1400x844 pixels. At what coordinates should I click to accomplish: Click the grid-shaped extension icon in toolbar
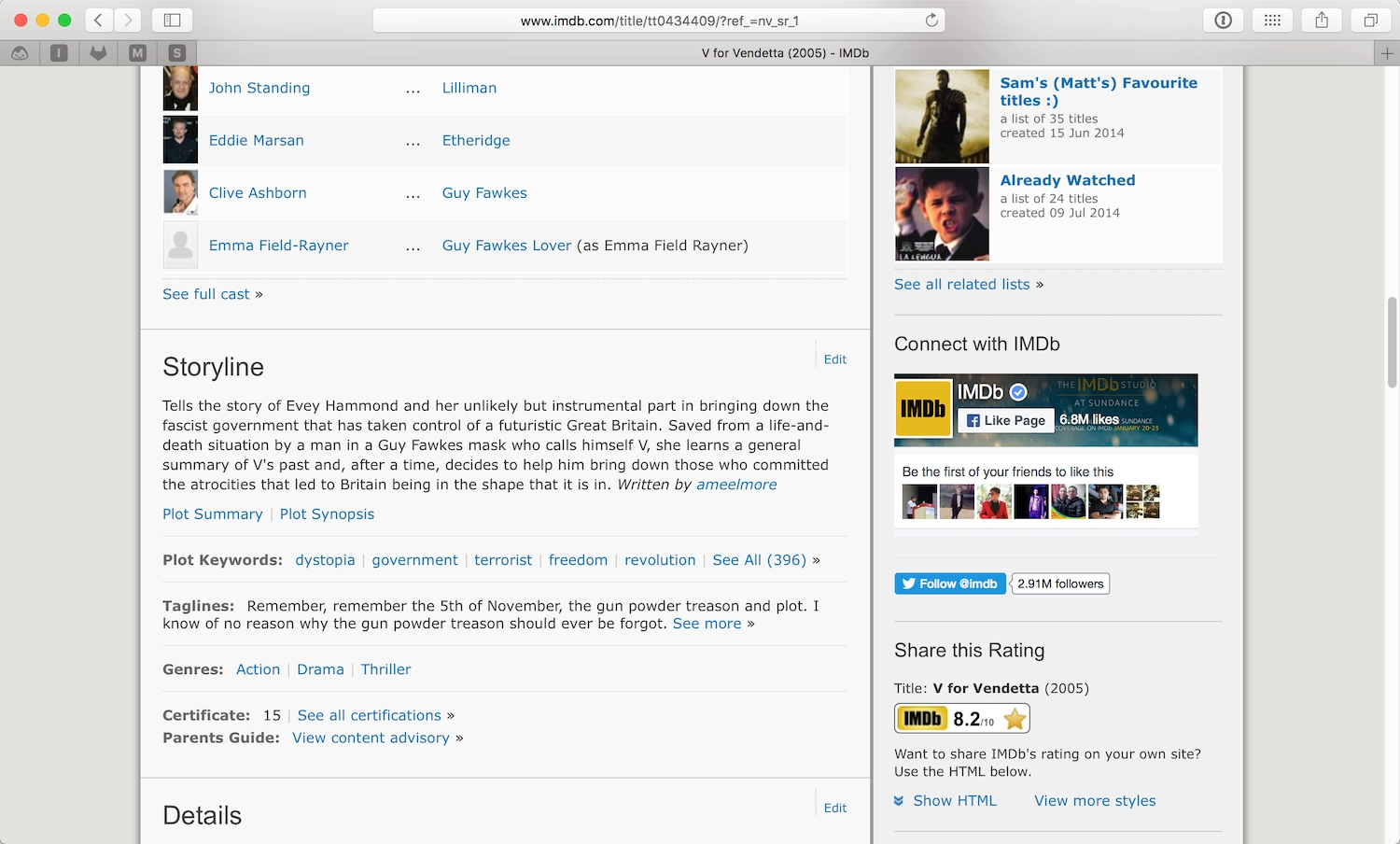[x=1272, y=20]
